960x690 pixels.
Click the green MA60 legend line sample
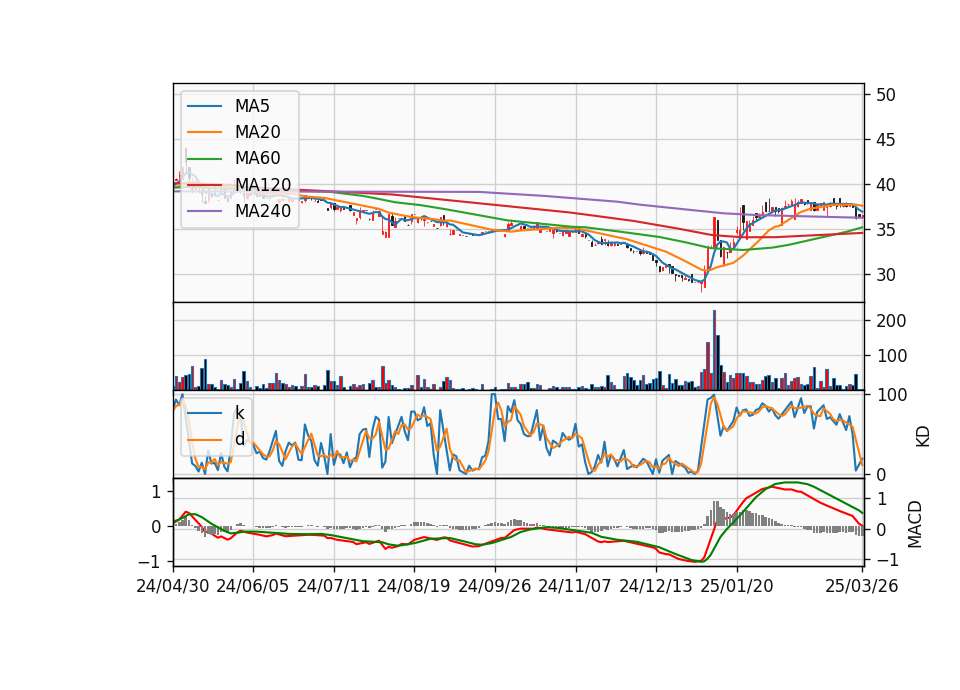pyautogui.click(x=204, y=159)
